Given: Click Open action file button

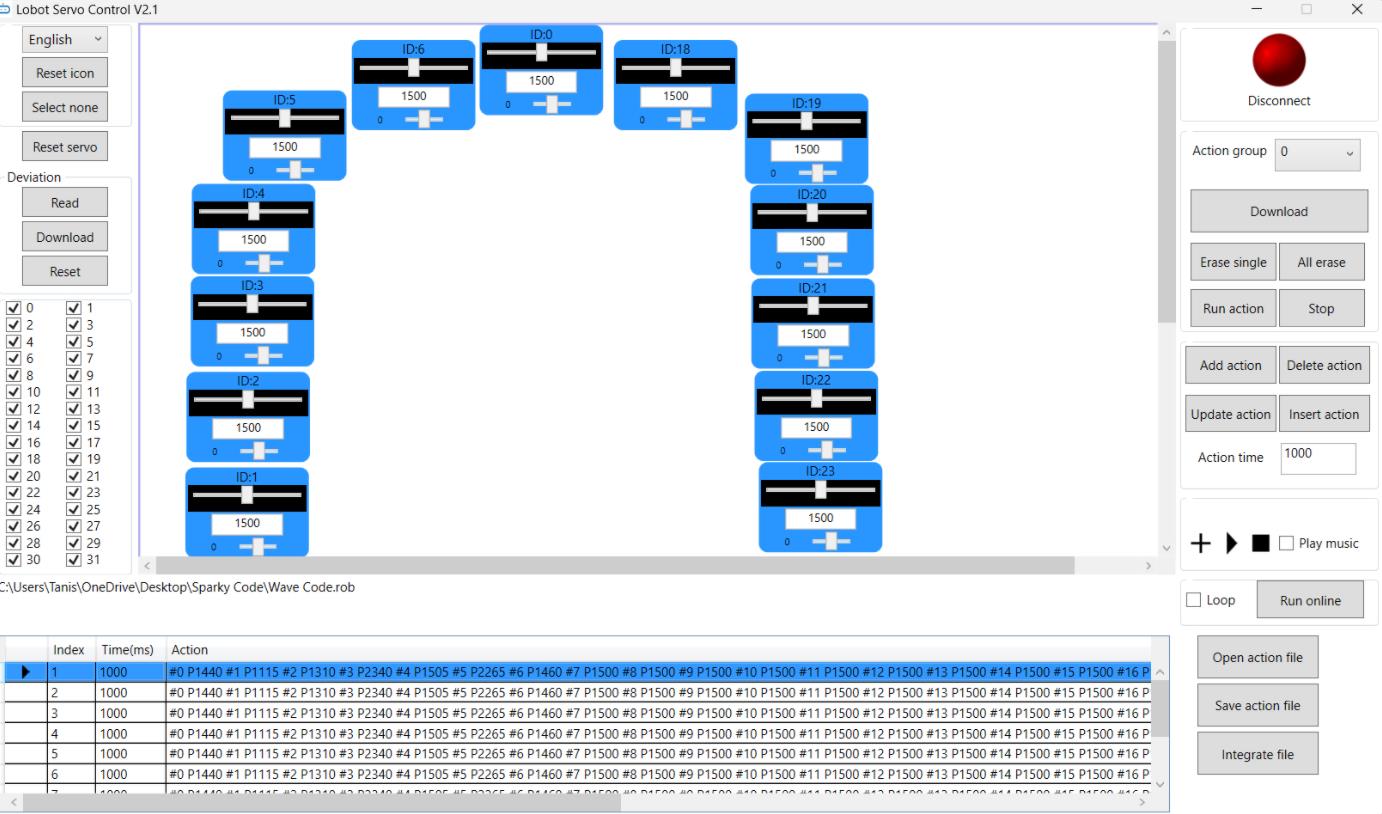Looking at the screenshot, I should click(1258, 657).
